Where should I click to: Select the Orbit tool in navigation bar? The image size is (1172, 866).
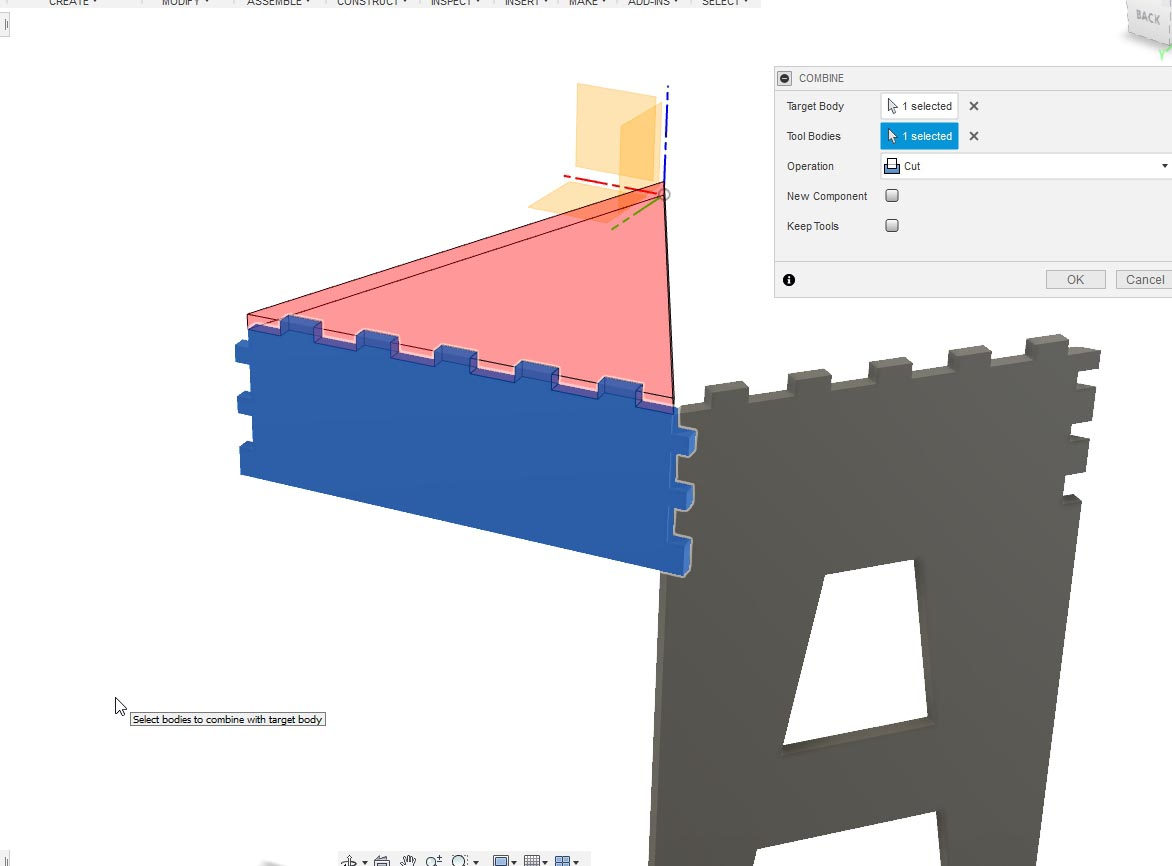pos(349,862)
